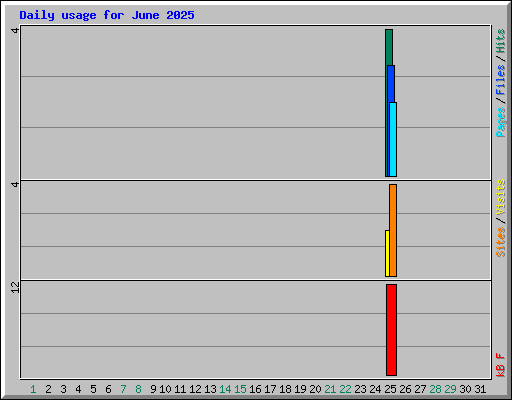Click the 'Files' legend label

(x=500, y=80)
